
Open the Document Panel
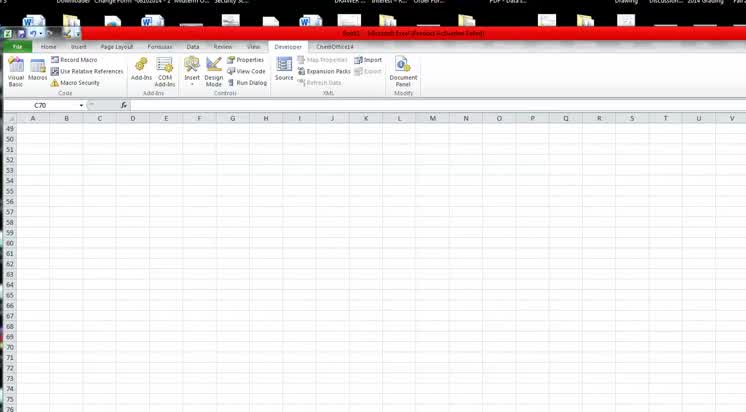pos(403,72)
